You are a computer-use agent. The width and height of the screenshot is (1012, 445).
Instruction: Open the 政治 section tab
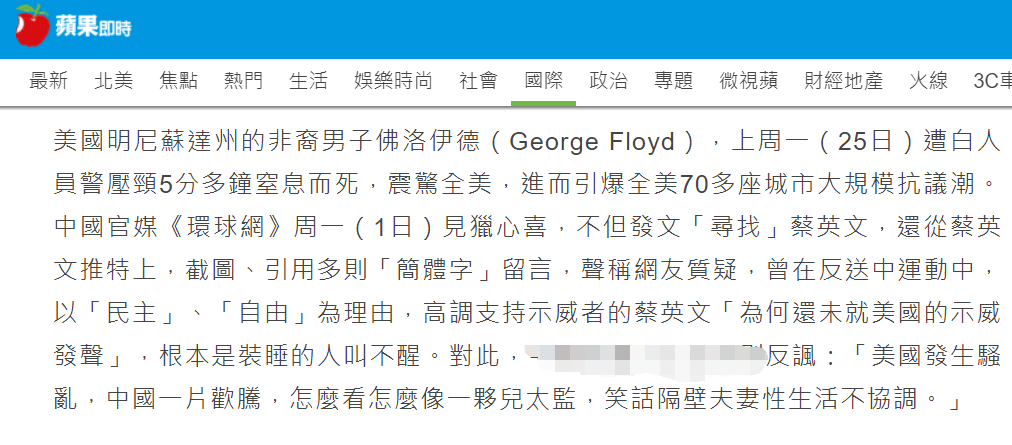(609, 81)
